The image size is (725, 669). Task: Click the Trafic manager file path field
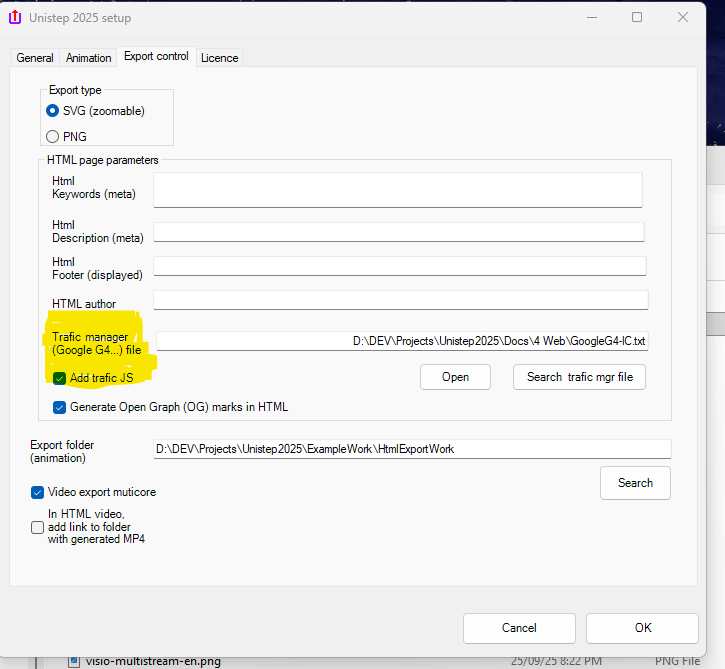[402, 341]
